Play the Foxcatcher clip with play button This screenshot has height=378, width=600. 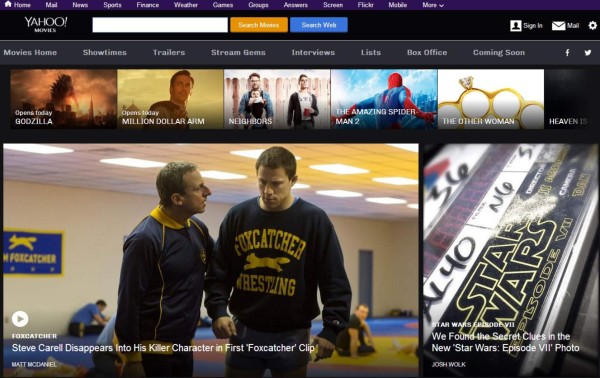(x=20, y=318)
